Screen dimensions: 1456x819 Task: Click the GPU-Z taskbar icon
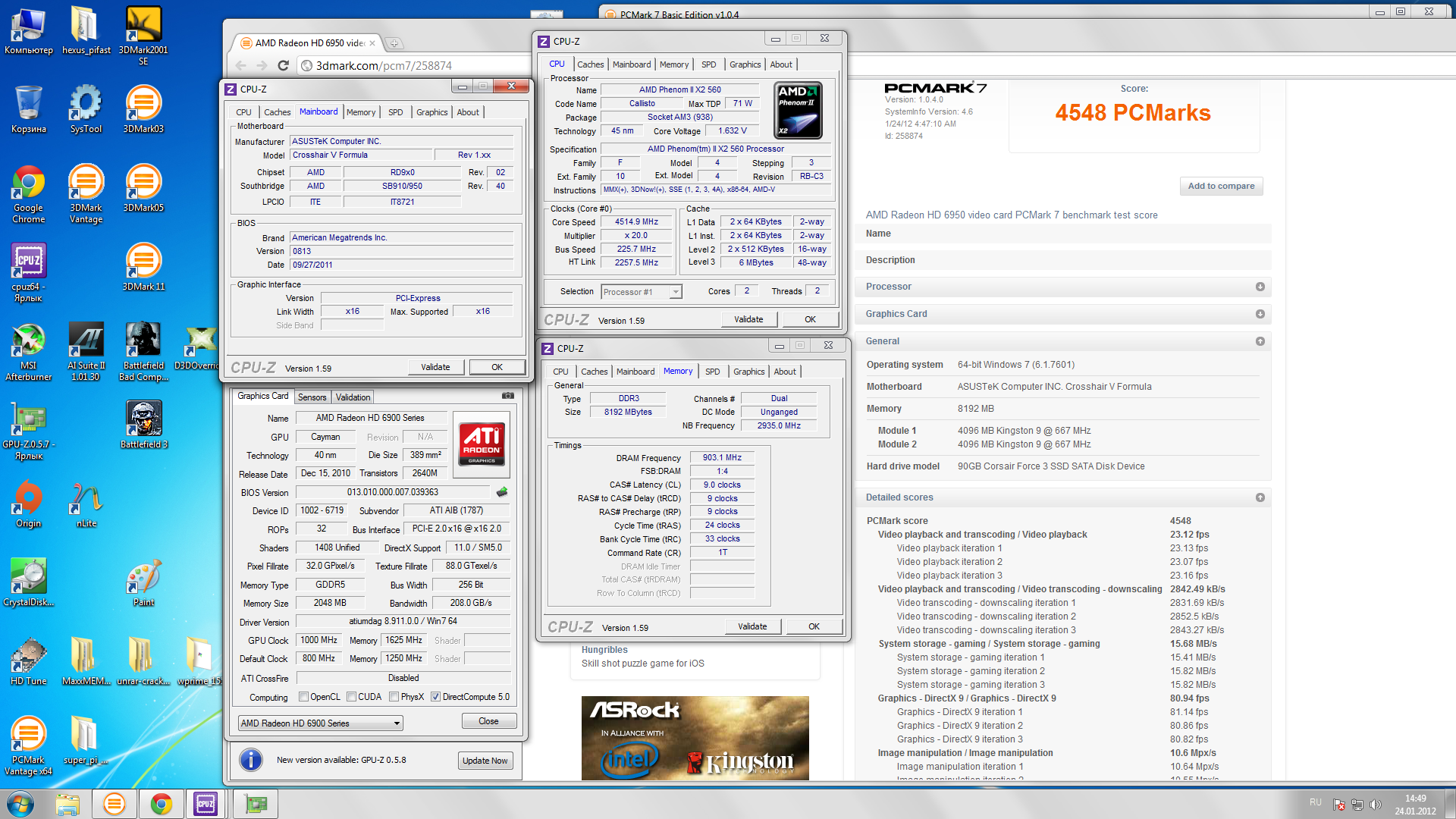pyautogui.click(x=256, y=804)
